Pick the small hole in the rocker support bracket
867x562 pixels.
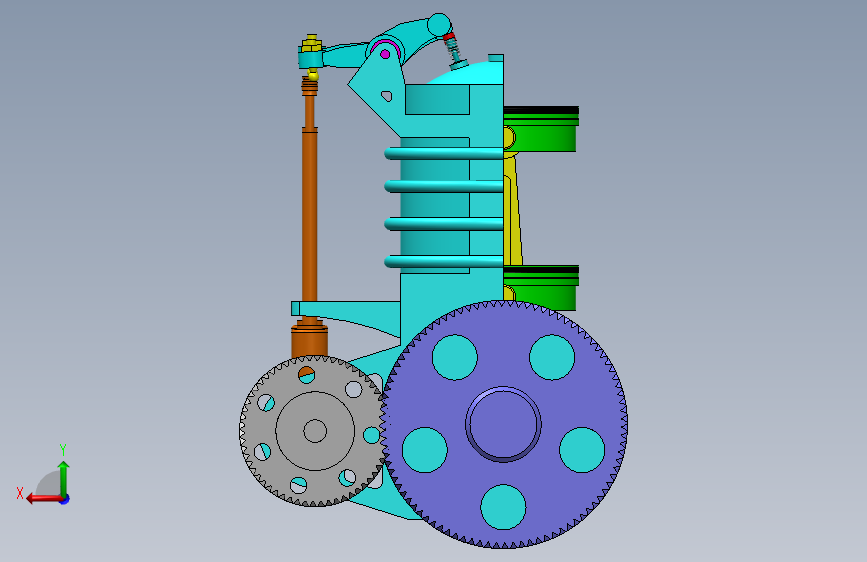point(387,96)
